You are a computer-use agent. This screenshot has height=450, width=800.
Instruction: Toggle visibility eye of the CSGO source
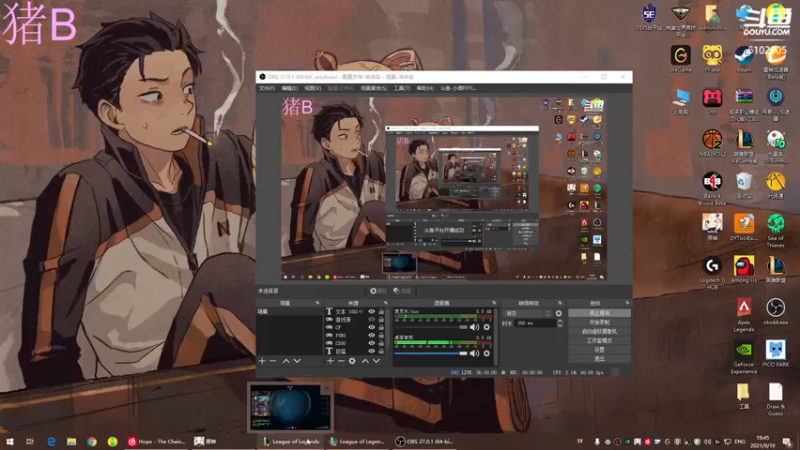(371, 343)
